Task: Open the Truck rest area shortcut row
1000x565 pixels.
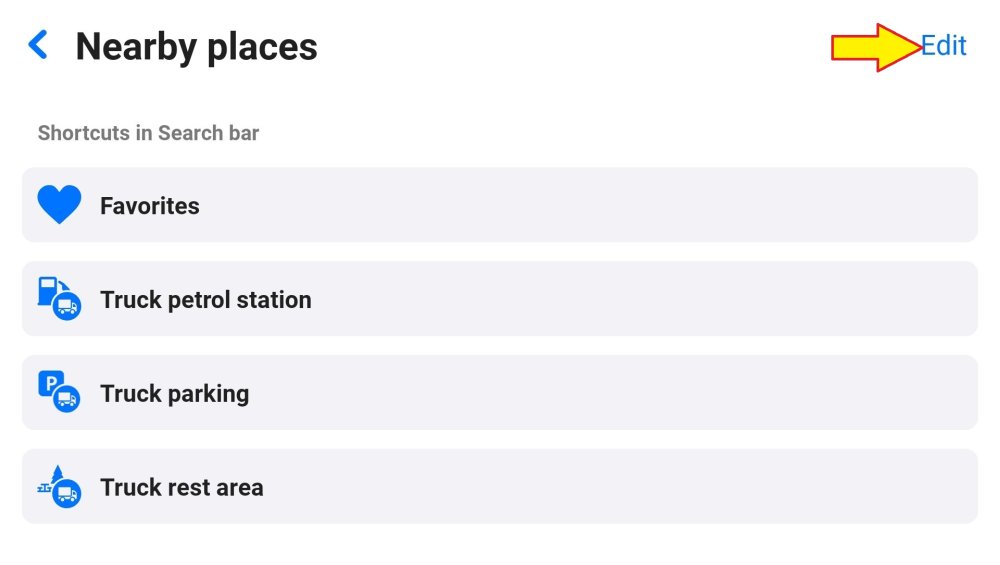Action: (500, 487)
